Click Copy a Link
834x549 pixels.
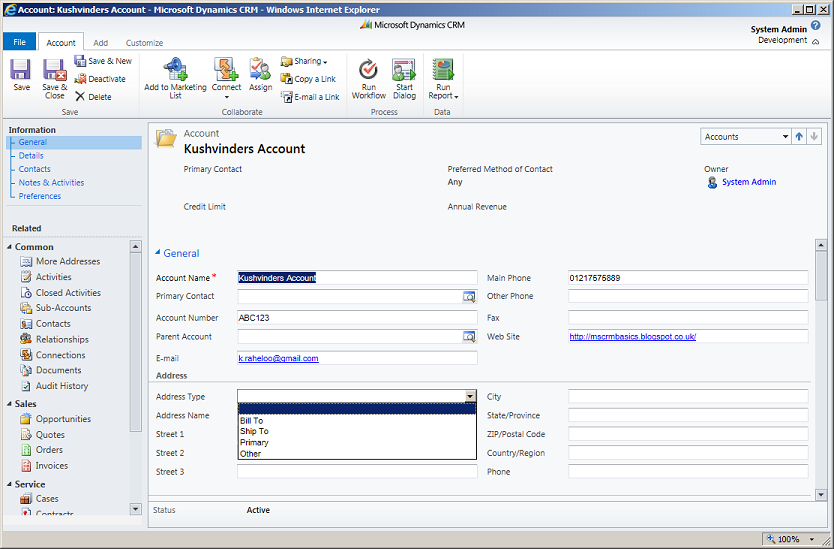click(x=308, y=79)
